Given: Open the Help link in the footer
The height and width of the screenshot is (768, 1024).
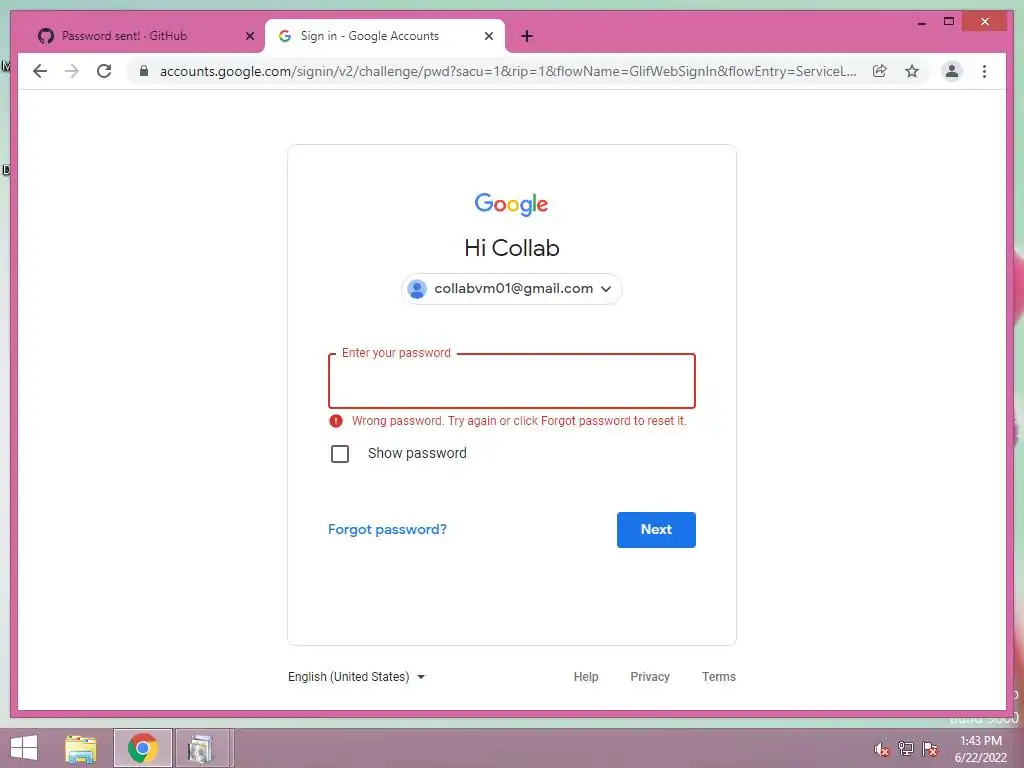Looking at the screenshot, I should [x=586, y=677].
